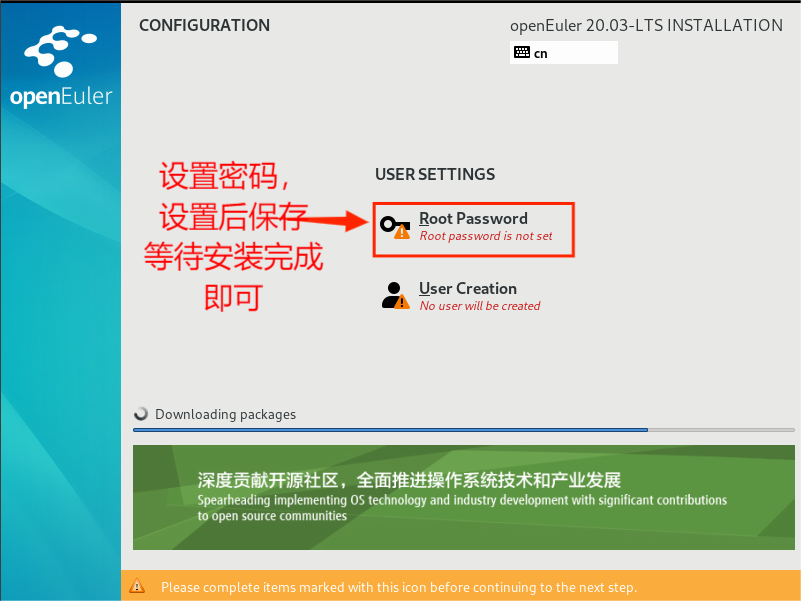Screen dimensions: 801x601
Task: Click the USER SETTINGS heading
Action: click(x=435, y=174)
